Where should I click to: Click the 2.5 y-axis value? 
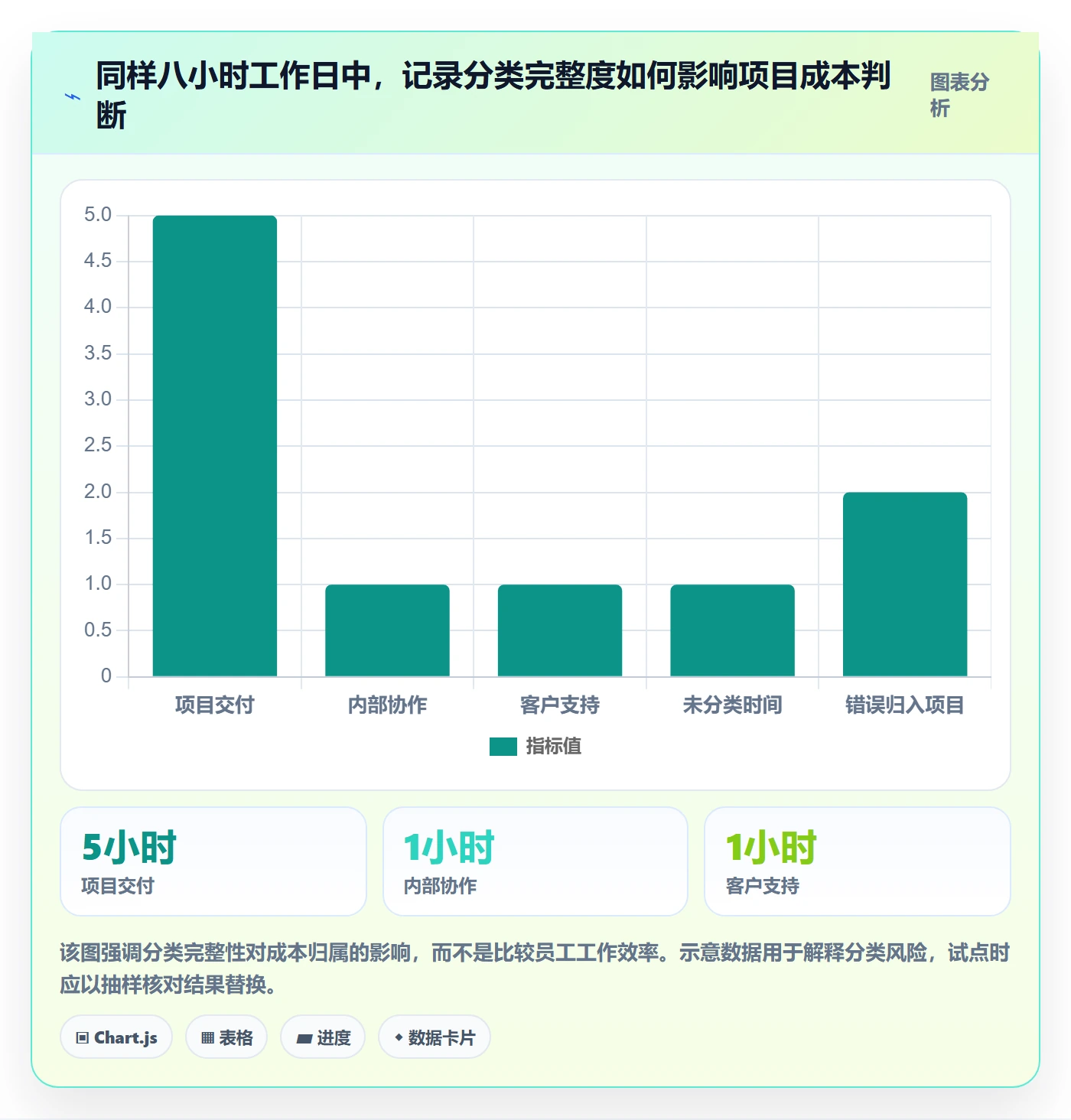click(98, 445)
